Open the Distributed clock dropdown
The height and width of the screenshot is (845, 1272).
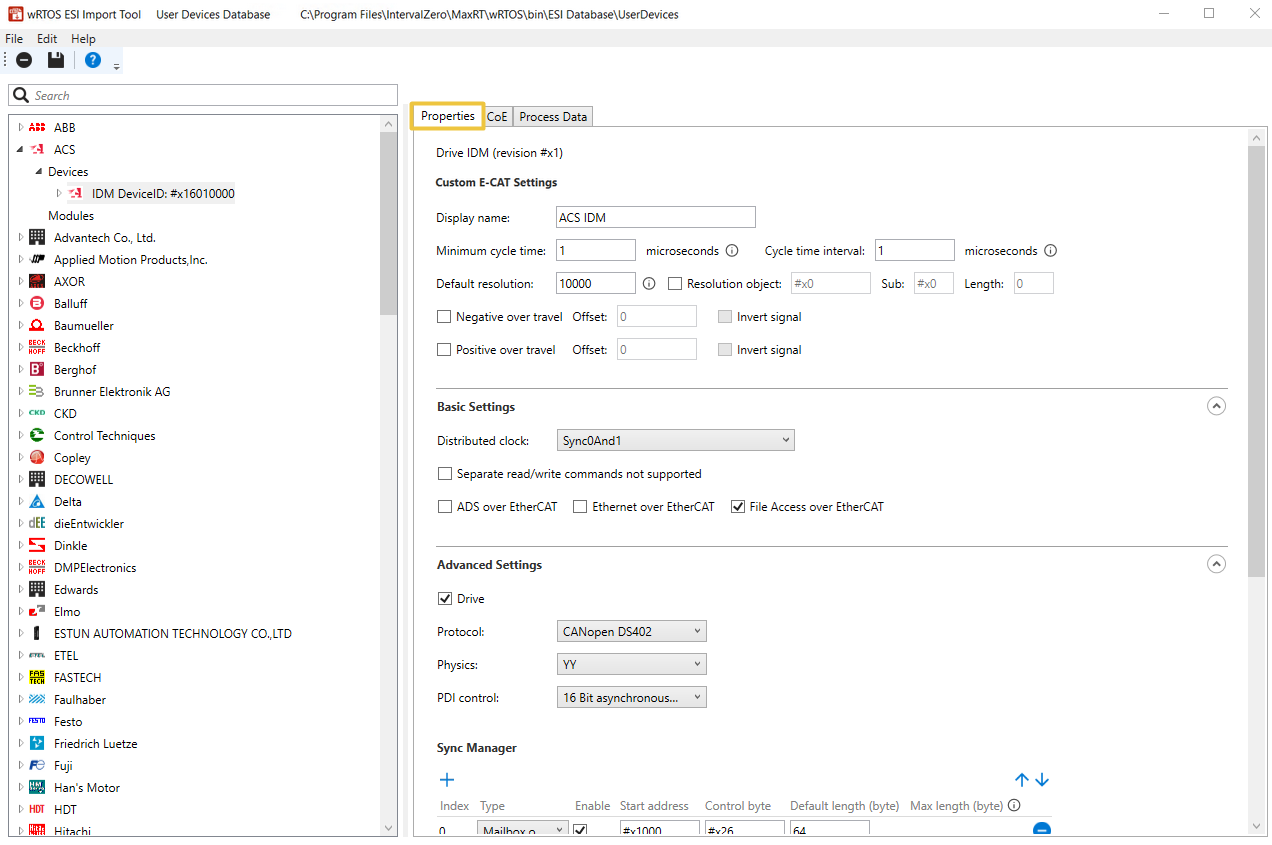click(x=675, y=440)
